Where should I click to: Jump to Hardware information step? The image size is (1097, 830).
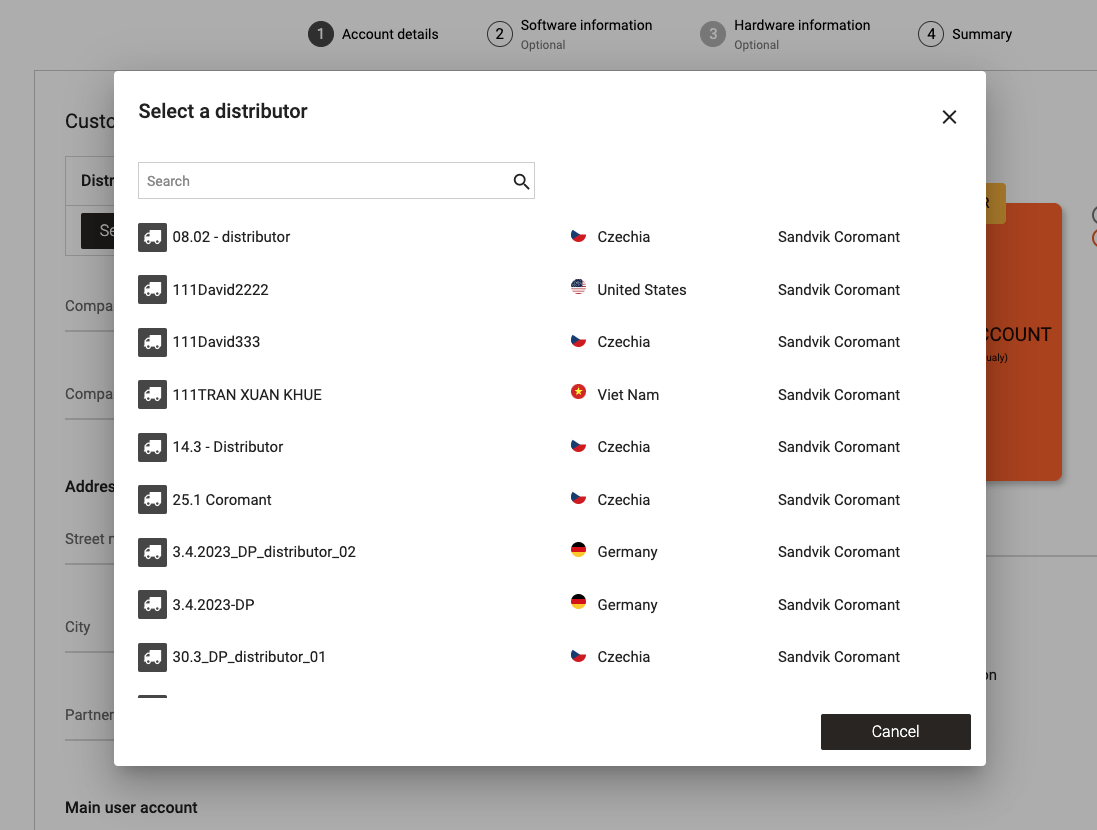801,26
